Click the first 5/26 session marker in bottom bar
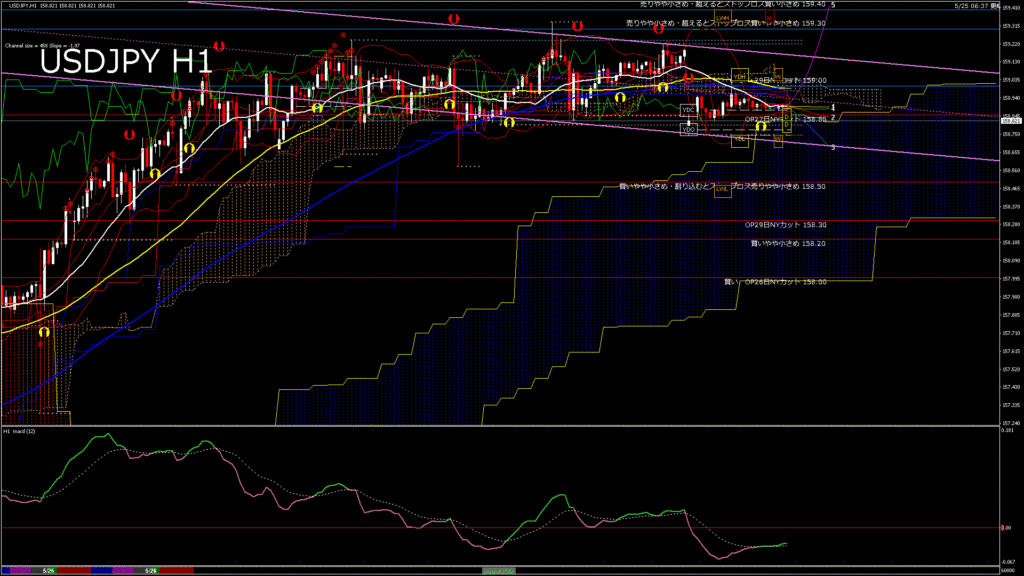Screen dimensions: 1024x576 (48, 571)
